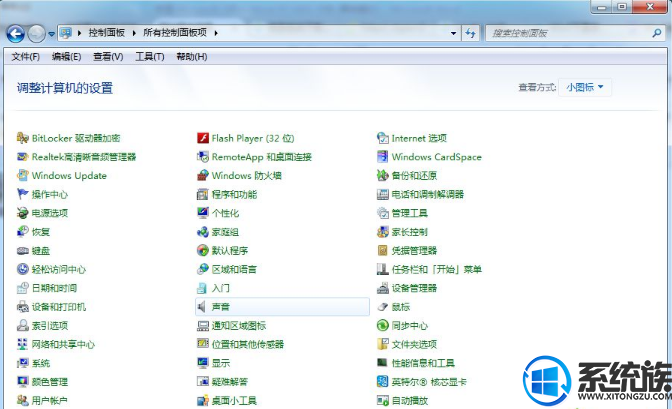Screen dimensions: 672x409
Task: Open the 系统 link
Action: pyautogui.click(x=41, y=363)
